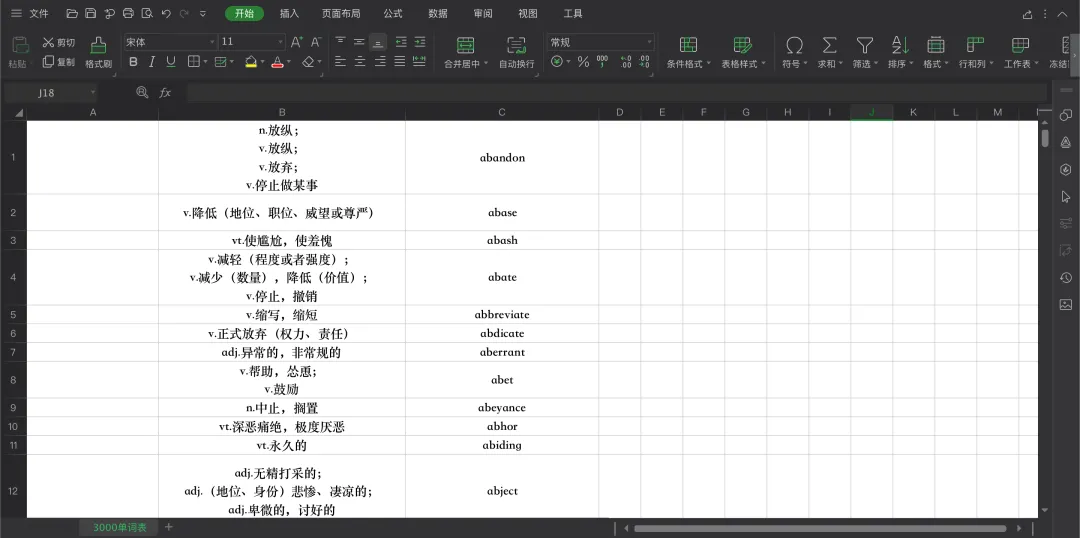Add a new sheet with plus button
This screenshot has height=538, width=1080.
169,527
